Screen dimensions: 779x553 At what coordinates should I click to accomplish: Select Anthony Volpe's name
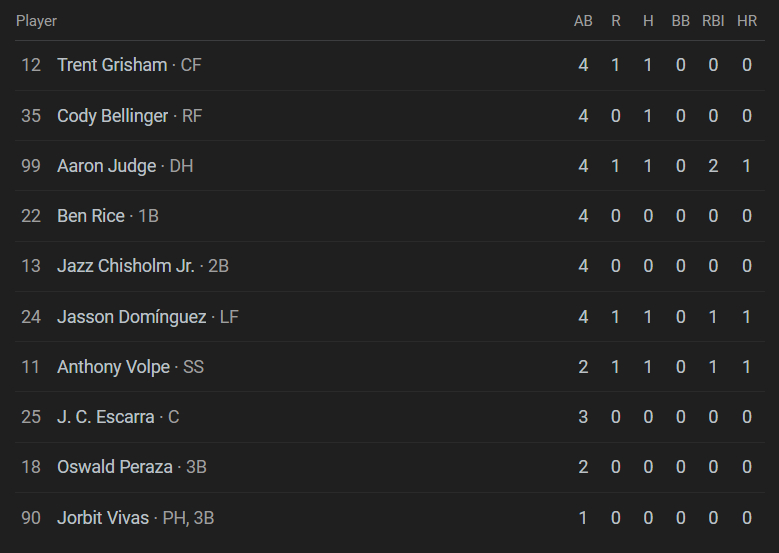point(113,367)
